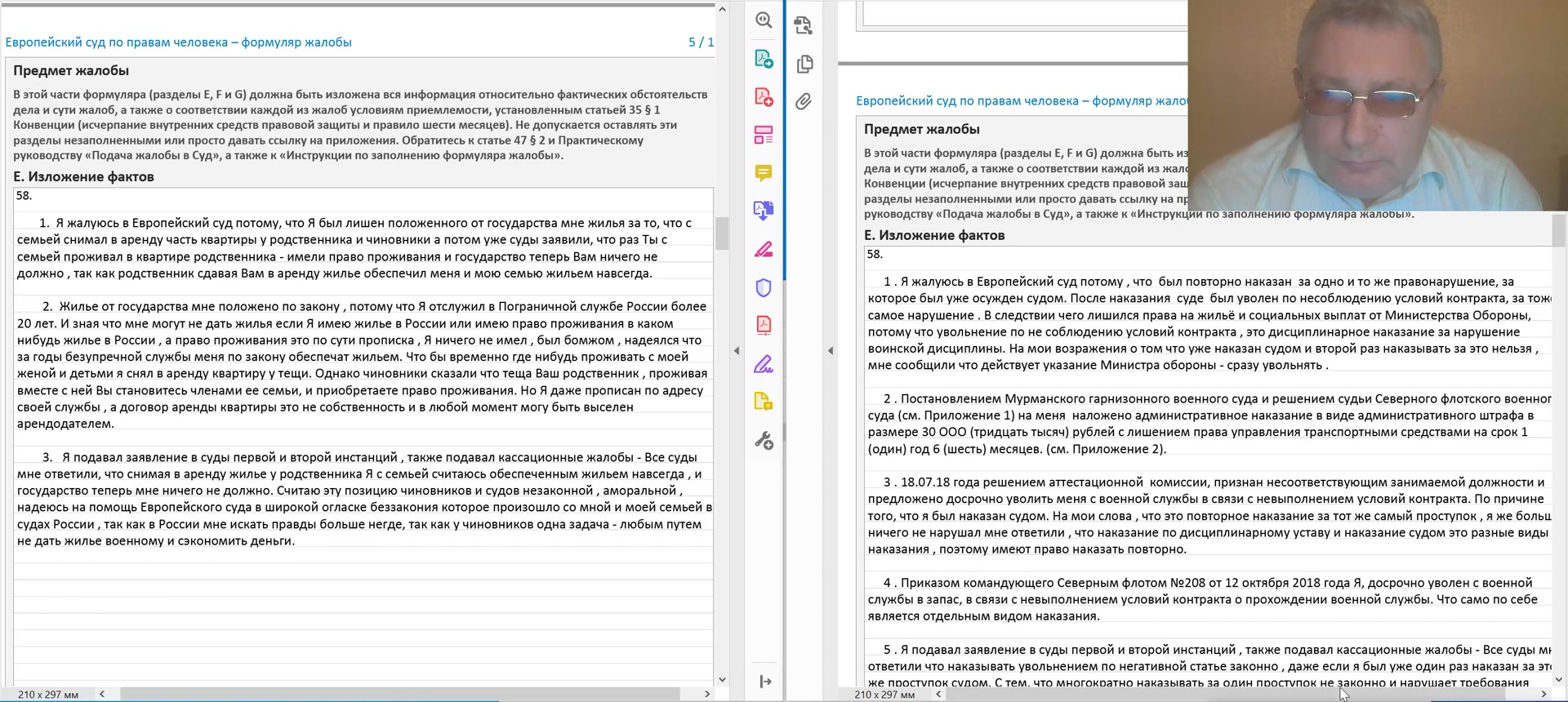Select the Export PDF tool icon
Screen dimensions: 1568x702
(764, 59)
